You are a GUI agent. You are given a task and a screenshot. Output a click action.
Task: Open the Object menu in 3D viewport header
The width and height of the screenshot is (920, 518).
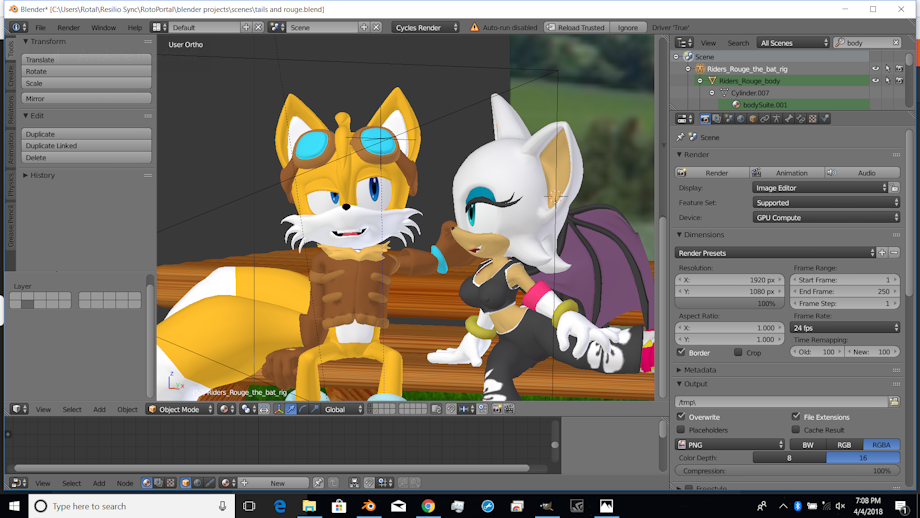click(x=127, y=409)
